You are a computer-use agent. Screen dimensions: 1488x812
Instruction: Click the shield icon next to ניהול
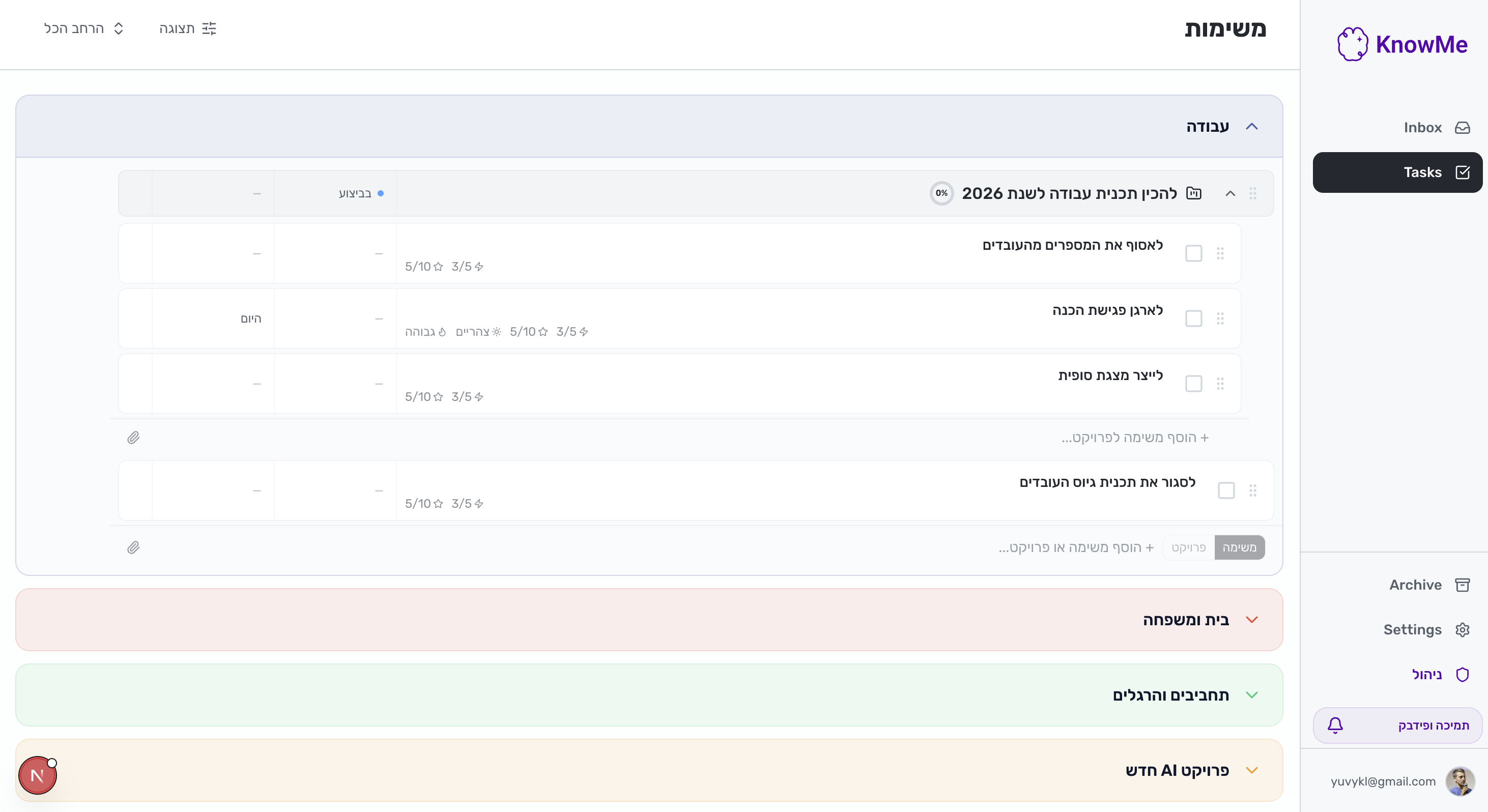pos(1462,674)
